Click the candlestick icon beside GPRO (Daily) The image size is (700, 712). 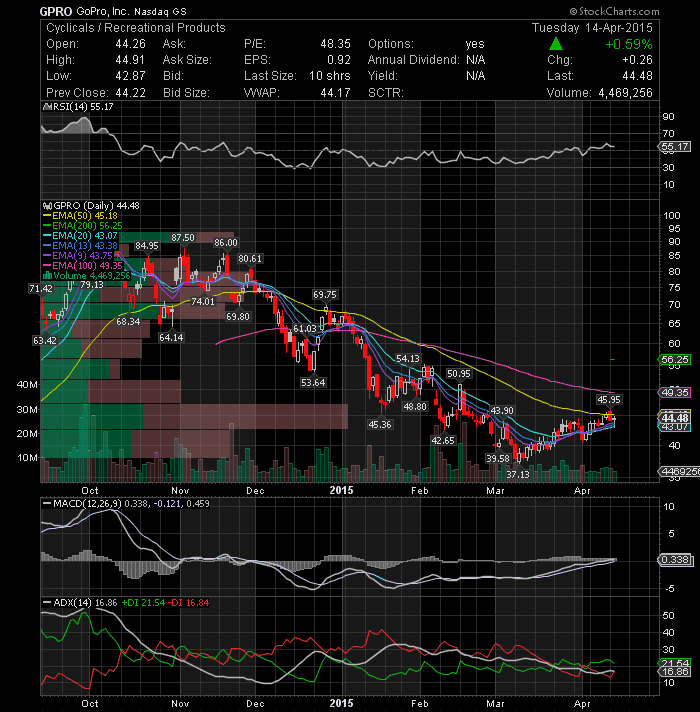tap(47, 206)
